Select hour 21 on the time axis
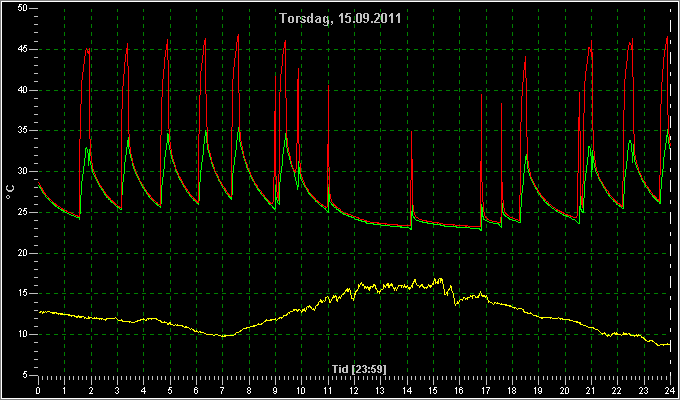Image resolution: width=680 pixels, height=400 pixels. click(591, 390)
